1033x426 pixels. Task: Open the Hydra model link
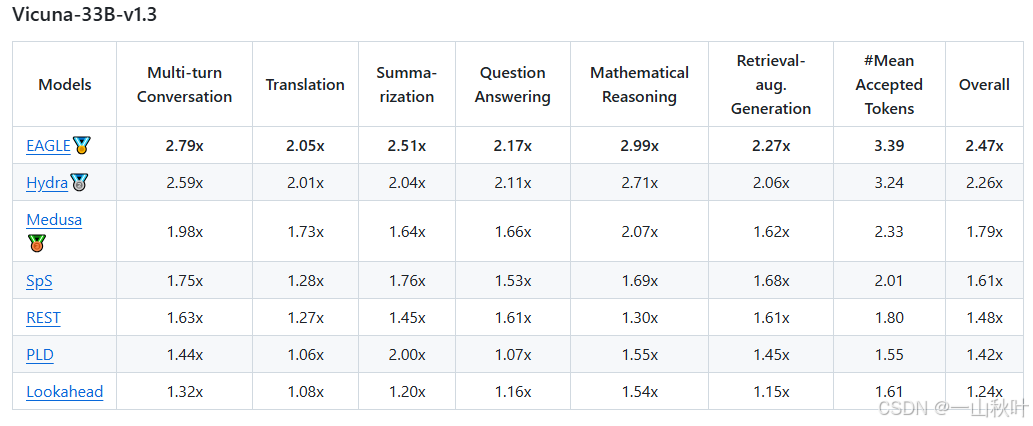pos(47,183)
